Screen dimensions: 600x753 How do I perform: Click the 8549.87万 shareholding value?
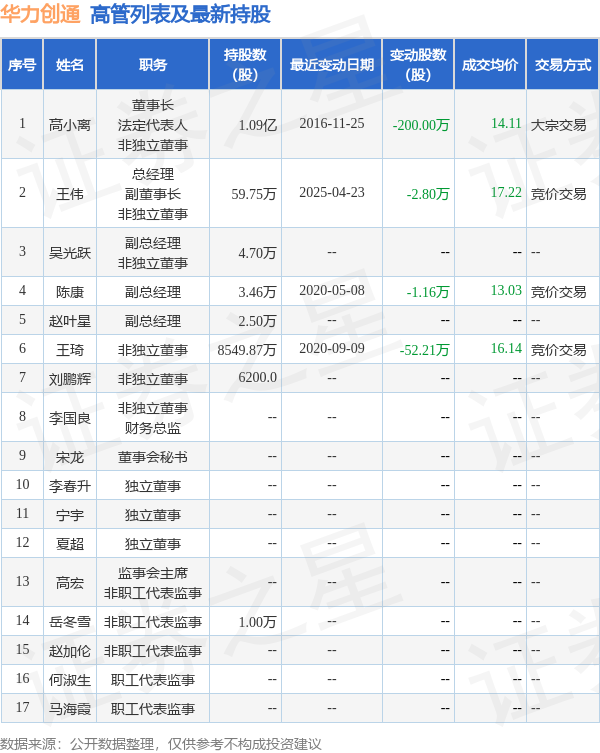tap(247, 350)
